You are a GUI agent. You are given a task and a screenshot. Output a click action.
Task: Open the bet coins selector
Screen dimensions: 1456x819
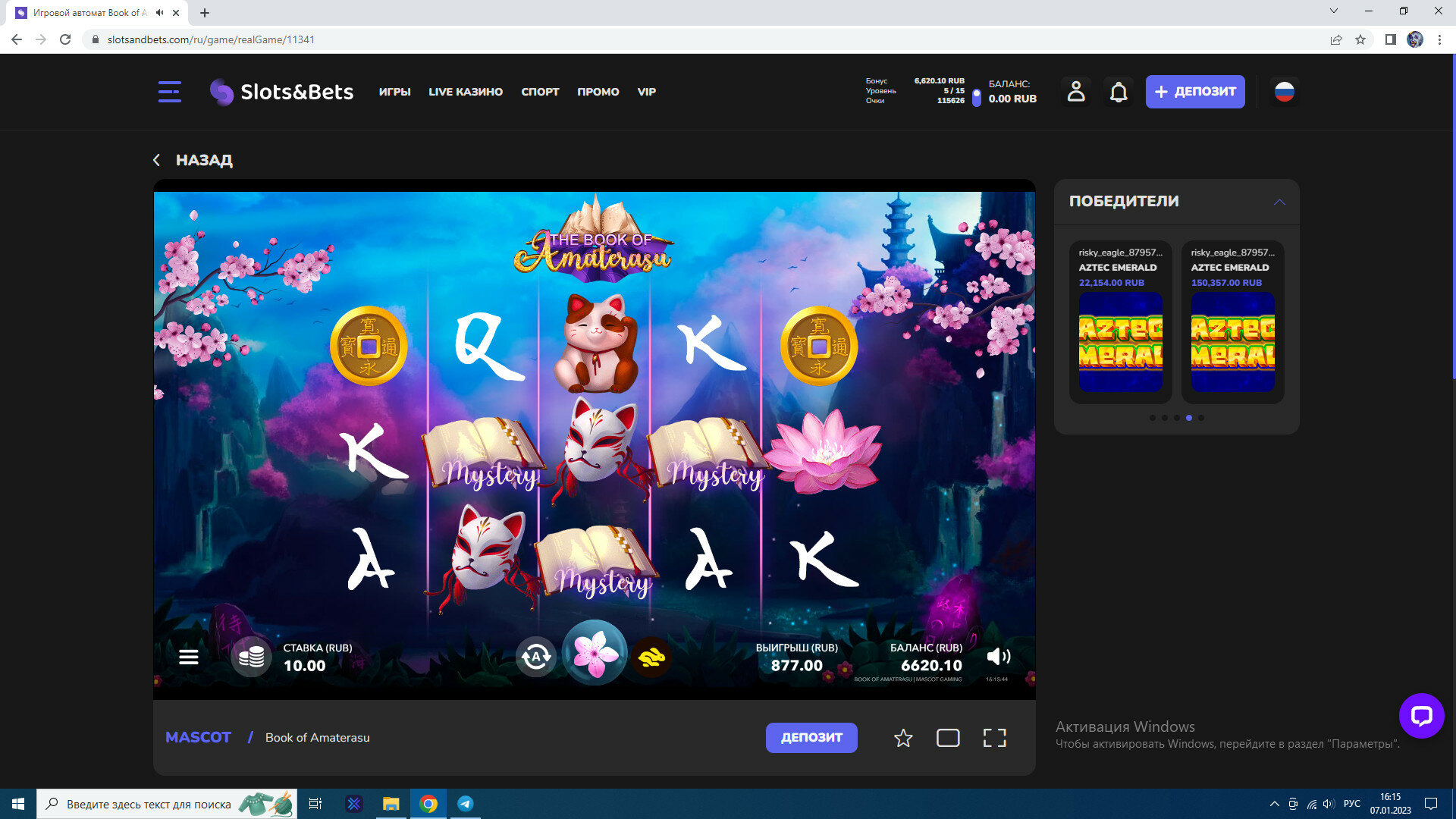(251, 657)
